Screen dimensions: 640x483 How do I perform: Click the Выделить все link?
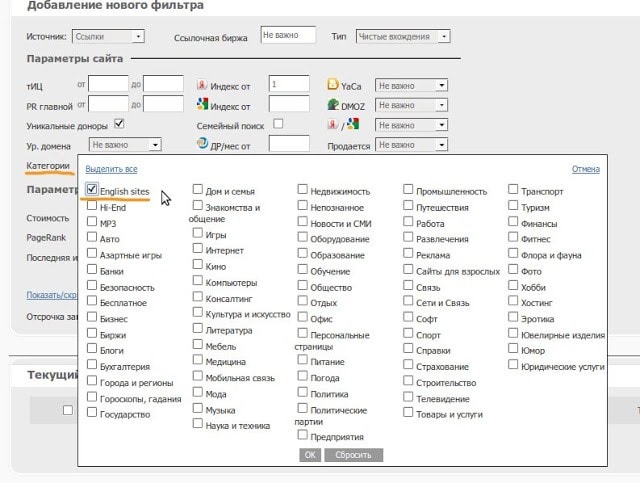111,169
